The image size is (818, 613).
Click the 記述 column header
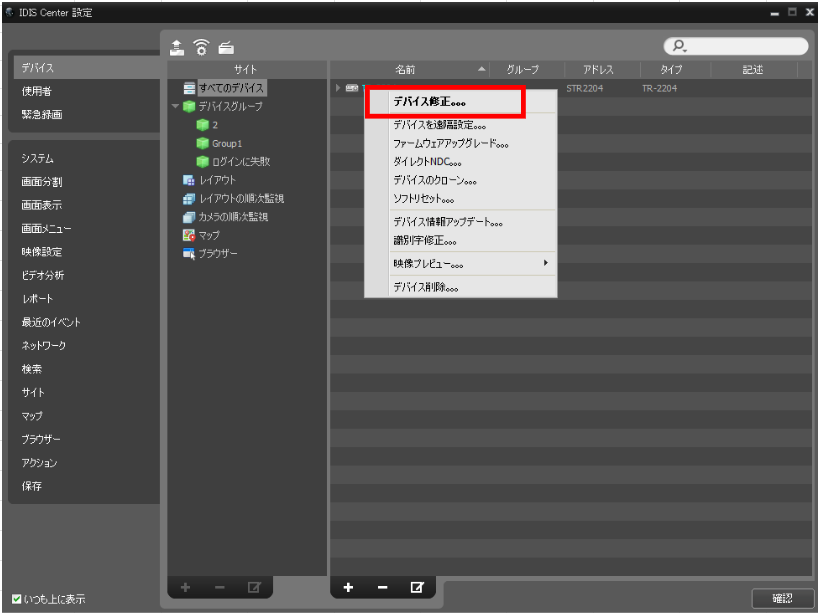(754, 69)
